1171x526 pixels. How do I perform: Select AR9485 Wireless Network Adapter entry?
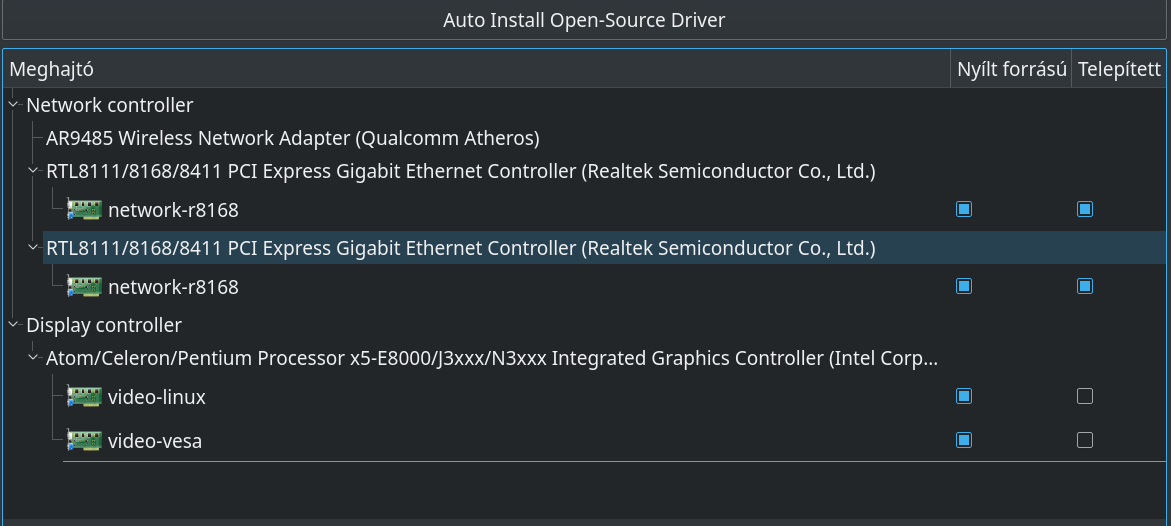(293, 138)
